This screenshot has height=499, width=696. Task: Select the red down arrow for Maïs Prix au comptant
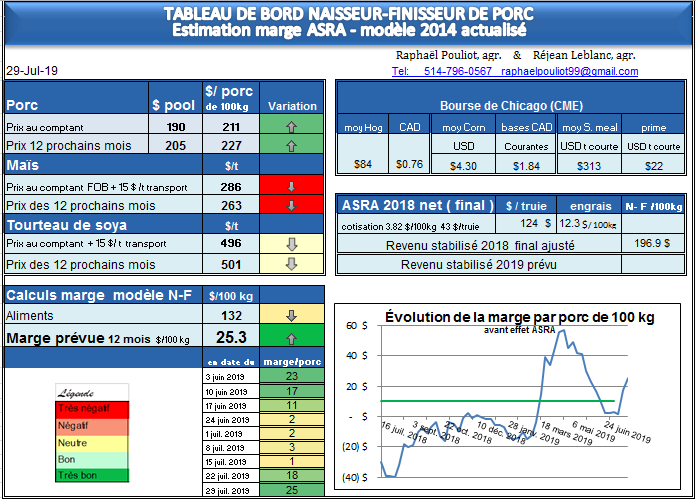[x=293, y=186]
